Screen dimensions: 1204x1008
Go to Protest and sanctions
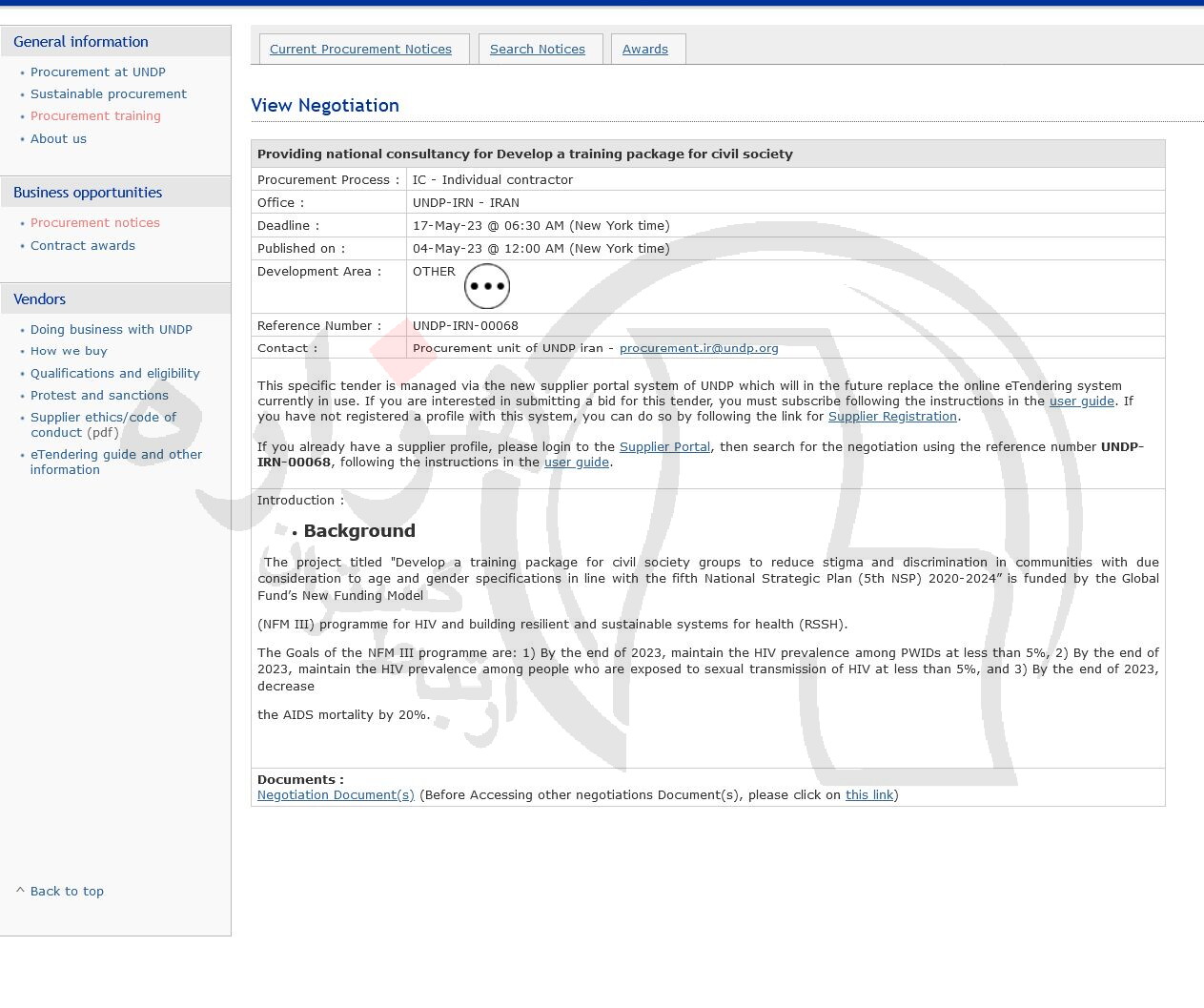pos(99,396)
